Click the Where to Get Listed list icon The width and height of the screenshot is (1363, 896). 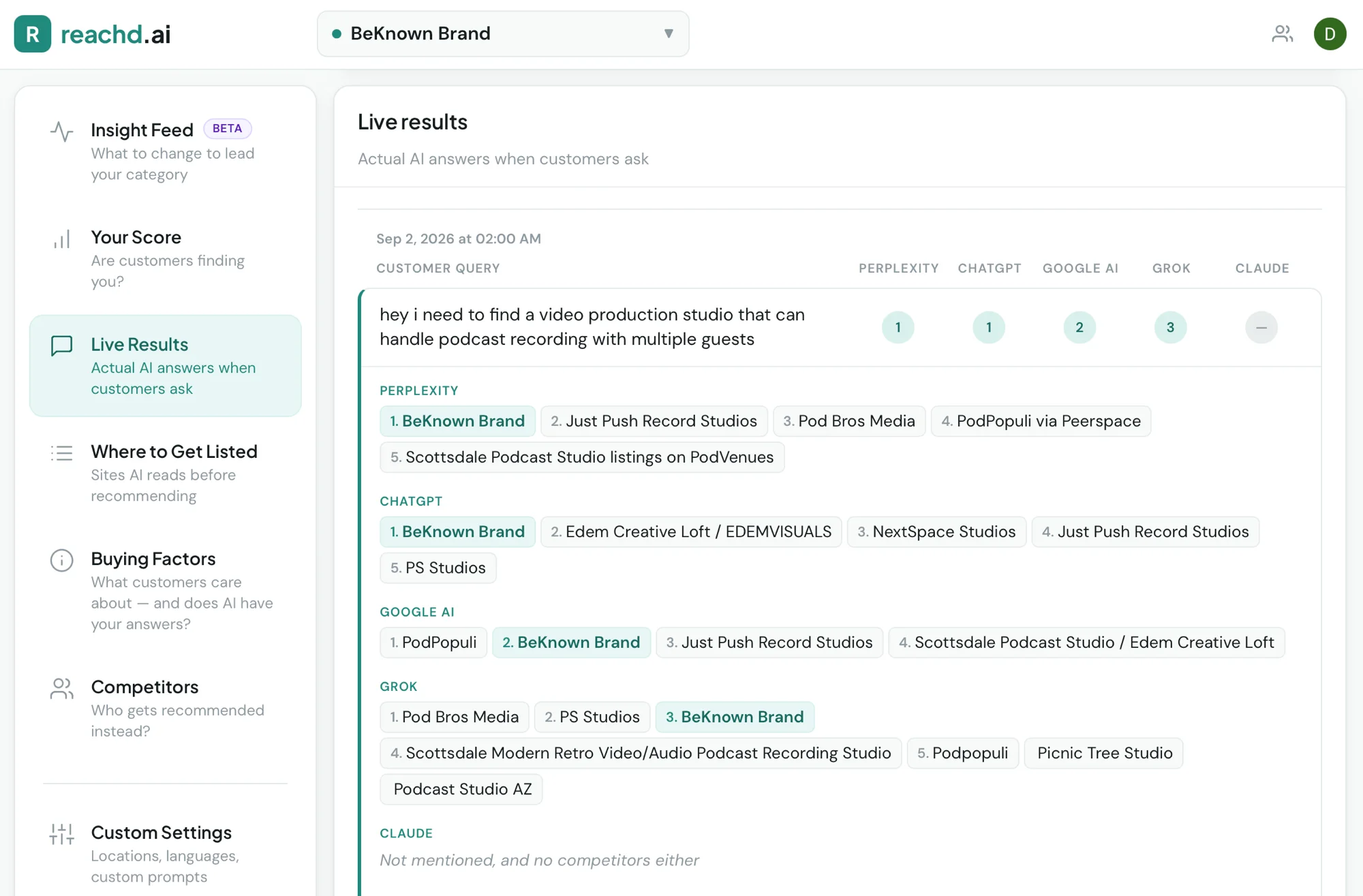61,453
